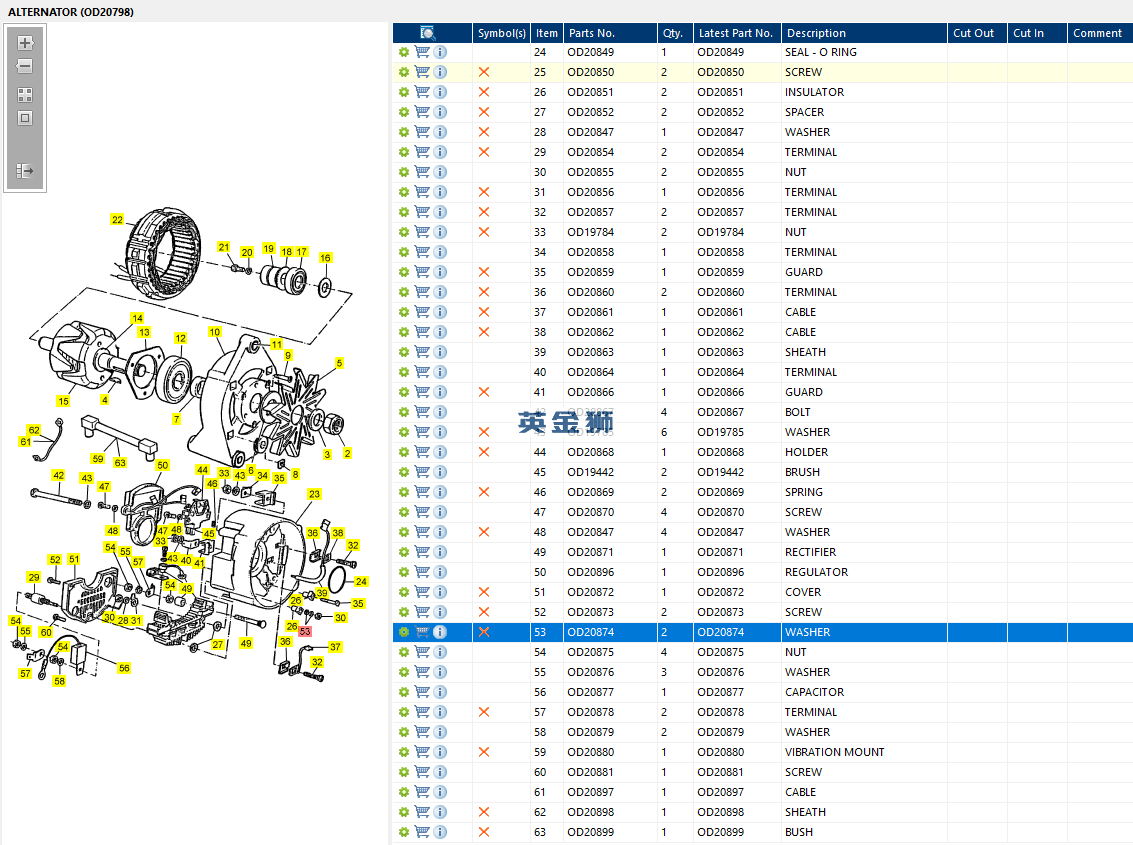Click the Symbol(s) column header

501,33
